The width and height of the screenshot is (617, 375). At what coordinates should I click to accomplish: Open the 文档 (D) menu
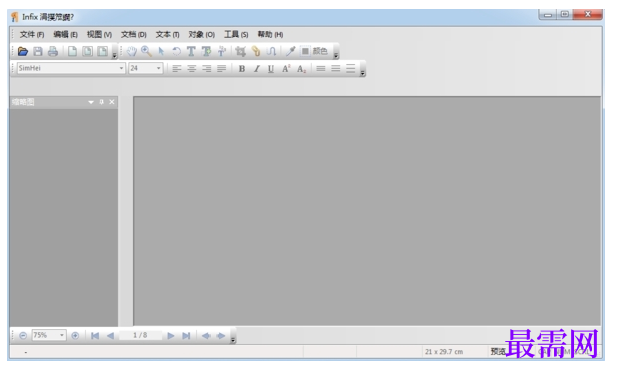tap(133, 35)
